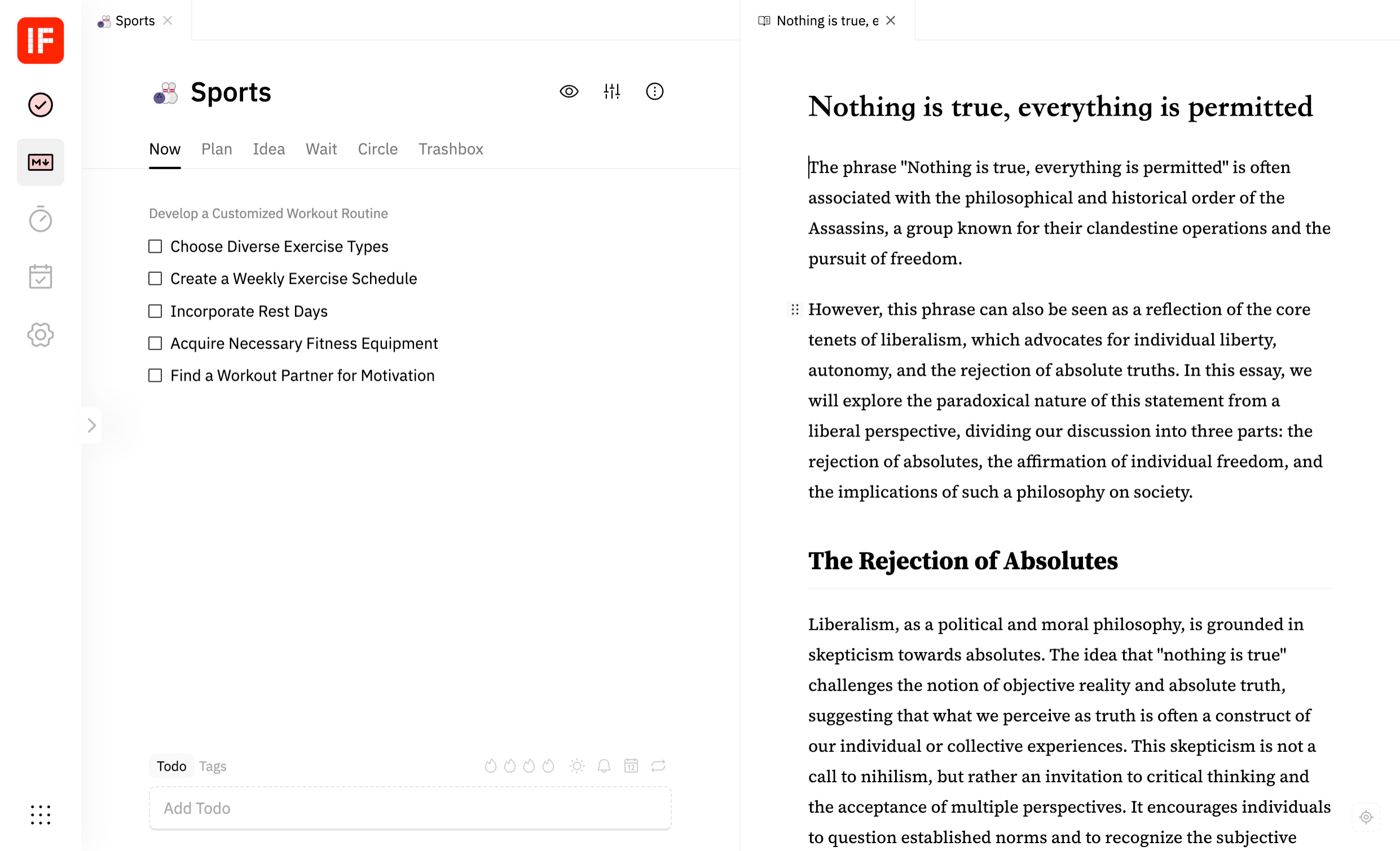Expand the sidebar with chevron arrow

[91, 425]
